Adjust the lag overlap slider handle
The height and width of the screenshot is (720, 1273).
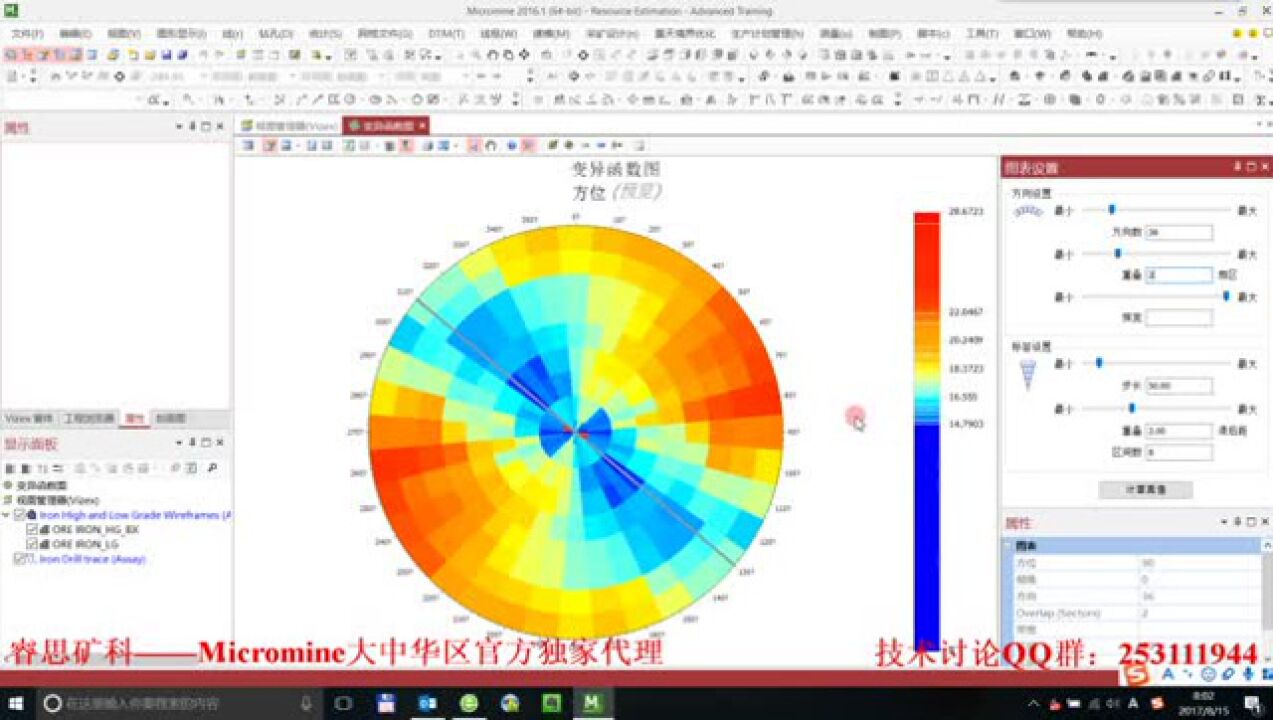1131,408
